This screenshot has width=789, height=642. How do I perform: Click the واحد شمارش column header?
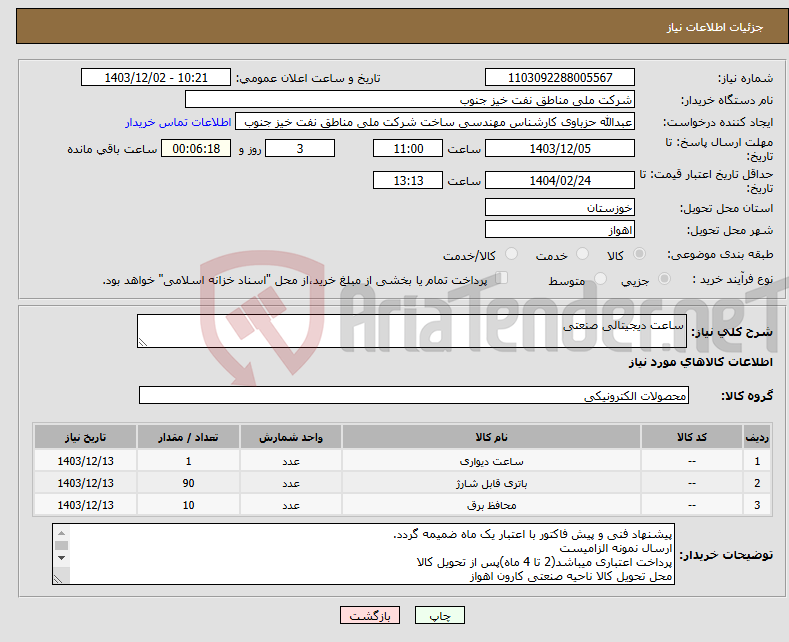pyautogui.click(x=291, y=437)
